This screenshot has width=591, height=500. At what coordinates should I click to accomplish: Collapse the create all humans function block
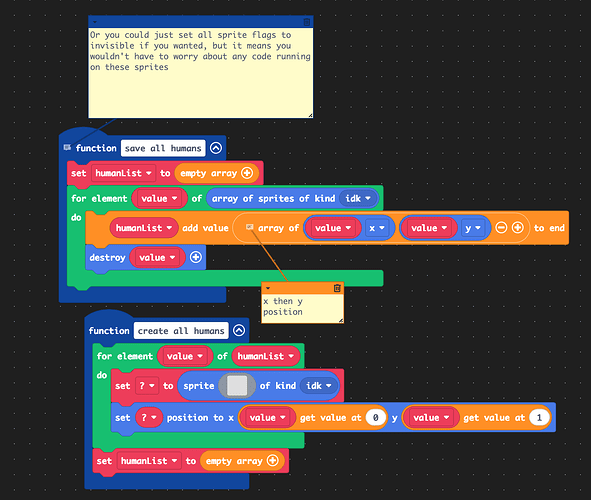pos(239,330)
